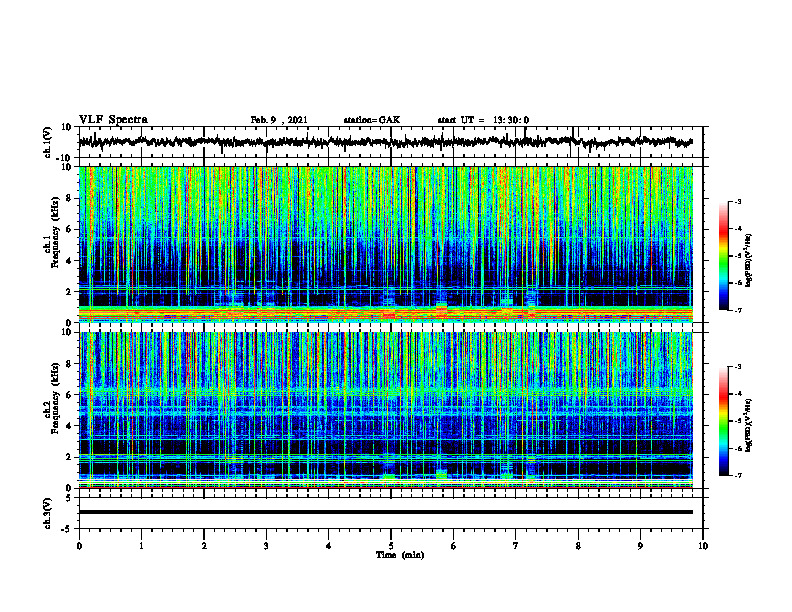Click the ch.1 spectrogram colorbar

click(723, 256)
